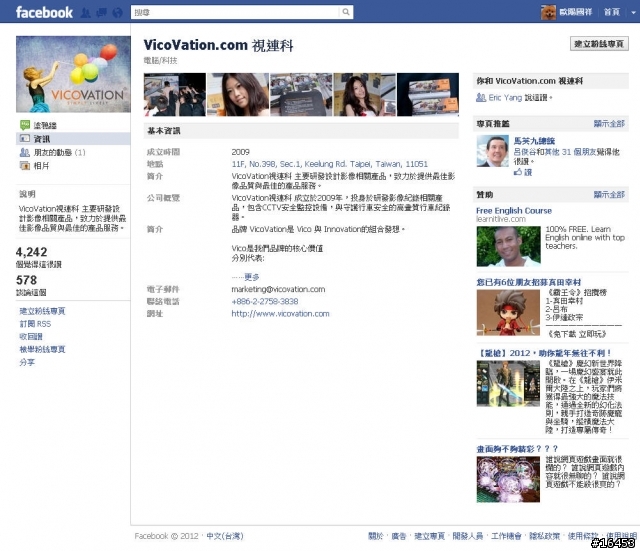Click the Facebook logo in header
The height and width of the screenshot is (551, 640).
(x=44, y=12)
